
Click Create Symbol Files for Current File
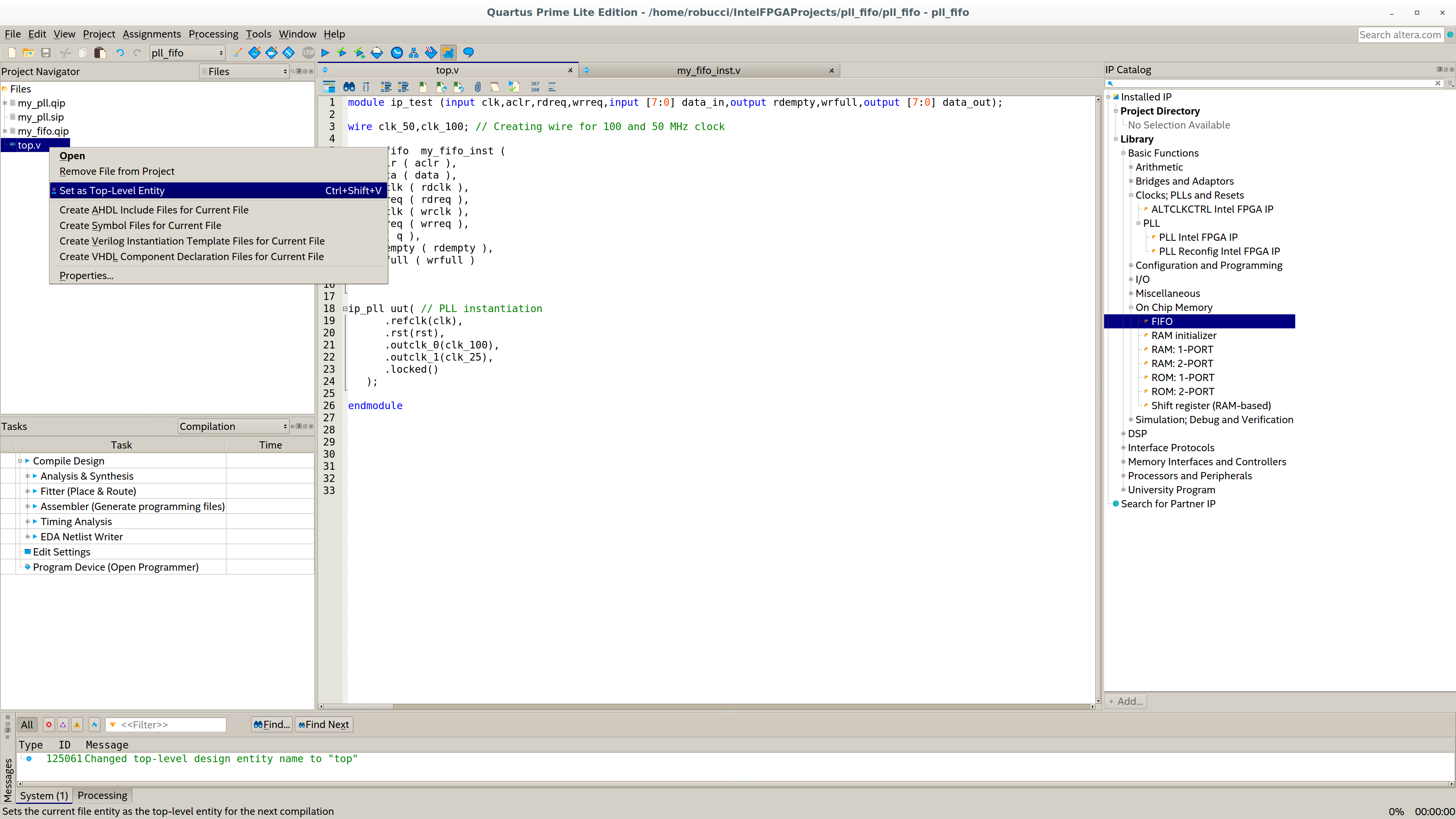coord(140,225)
